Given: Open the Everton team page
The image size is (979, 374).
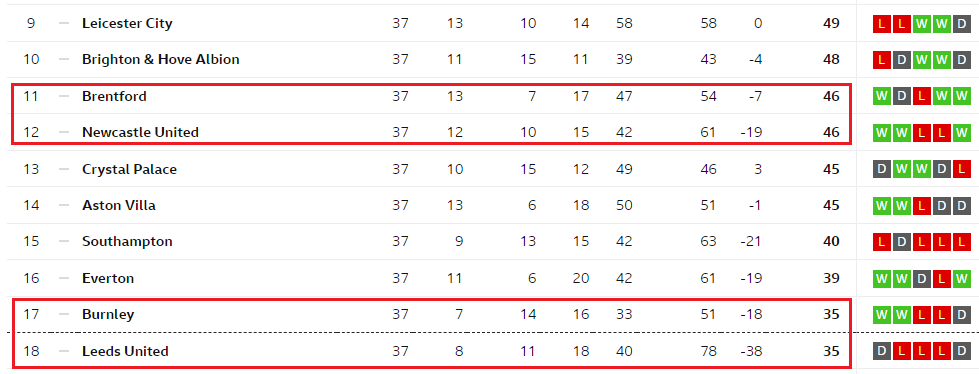Looking at the screenshot, I should pos(108,278).
